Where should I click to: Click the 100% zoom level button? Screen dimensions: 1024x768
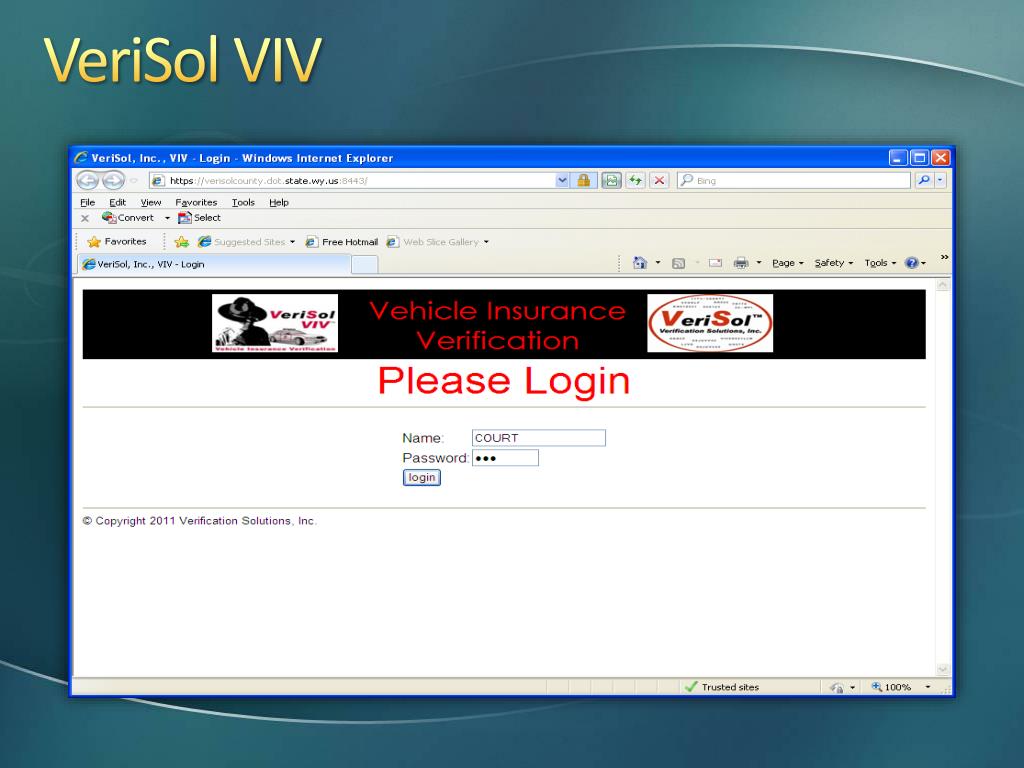tap(891, 687)
